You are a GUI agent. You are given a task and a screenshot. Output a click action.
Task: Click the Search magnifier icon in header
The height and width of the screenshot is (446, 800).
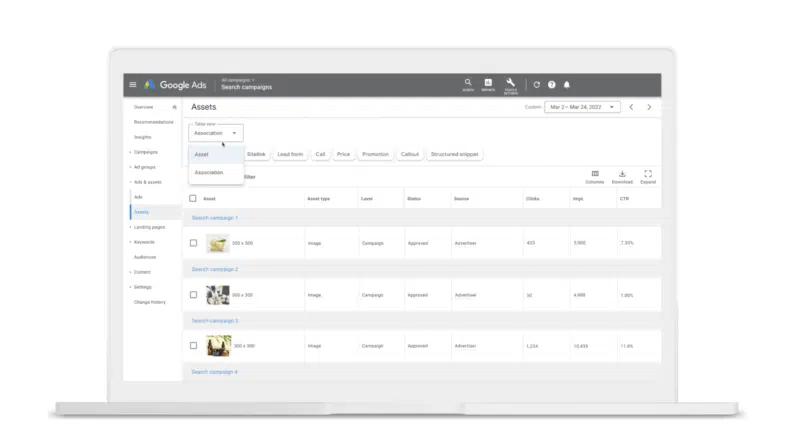(468, 84)
